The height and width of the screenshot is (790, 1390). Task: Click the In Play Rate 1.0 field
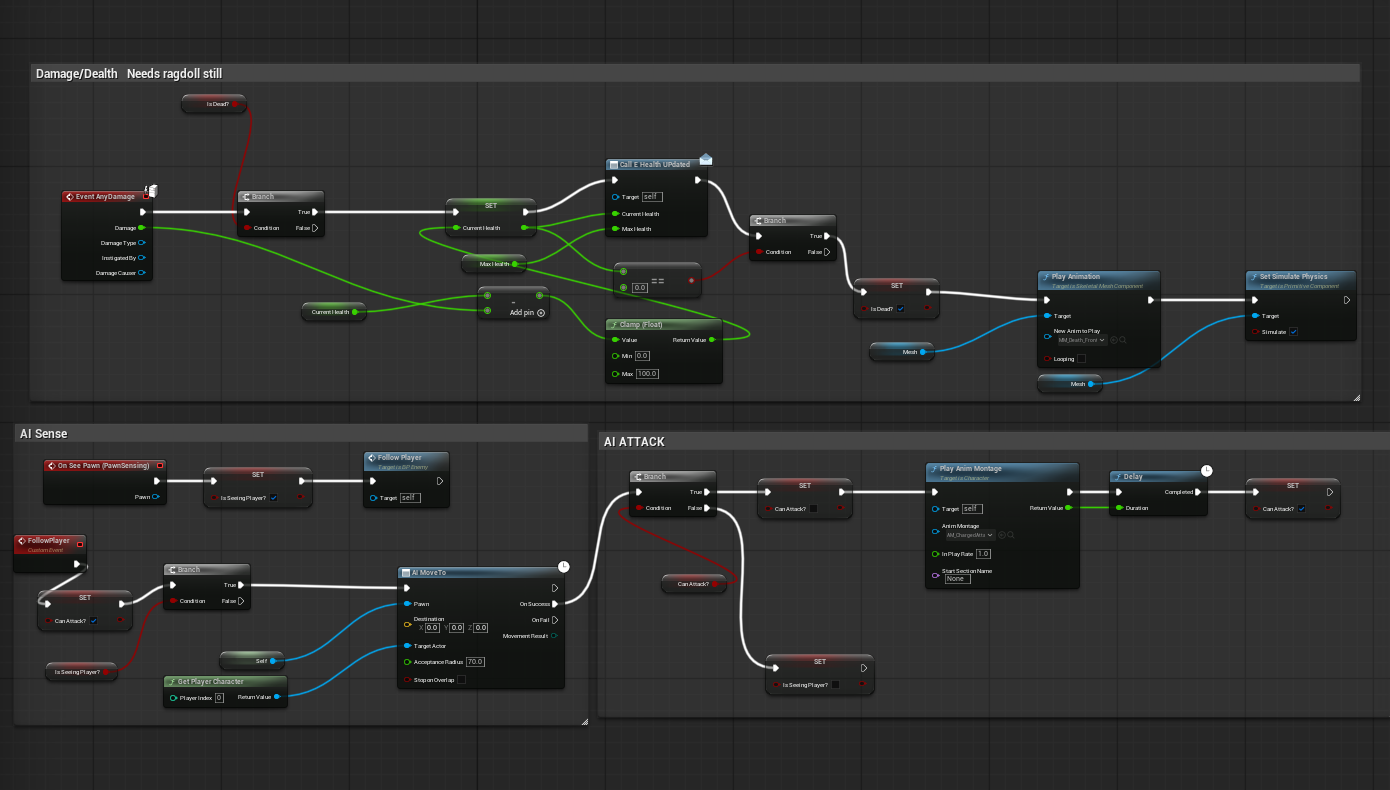coord(983,554)
